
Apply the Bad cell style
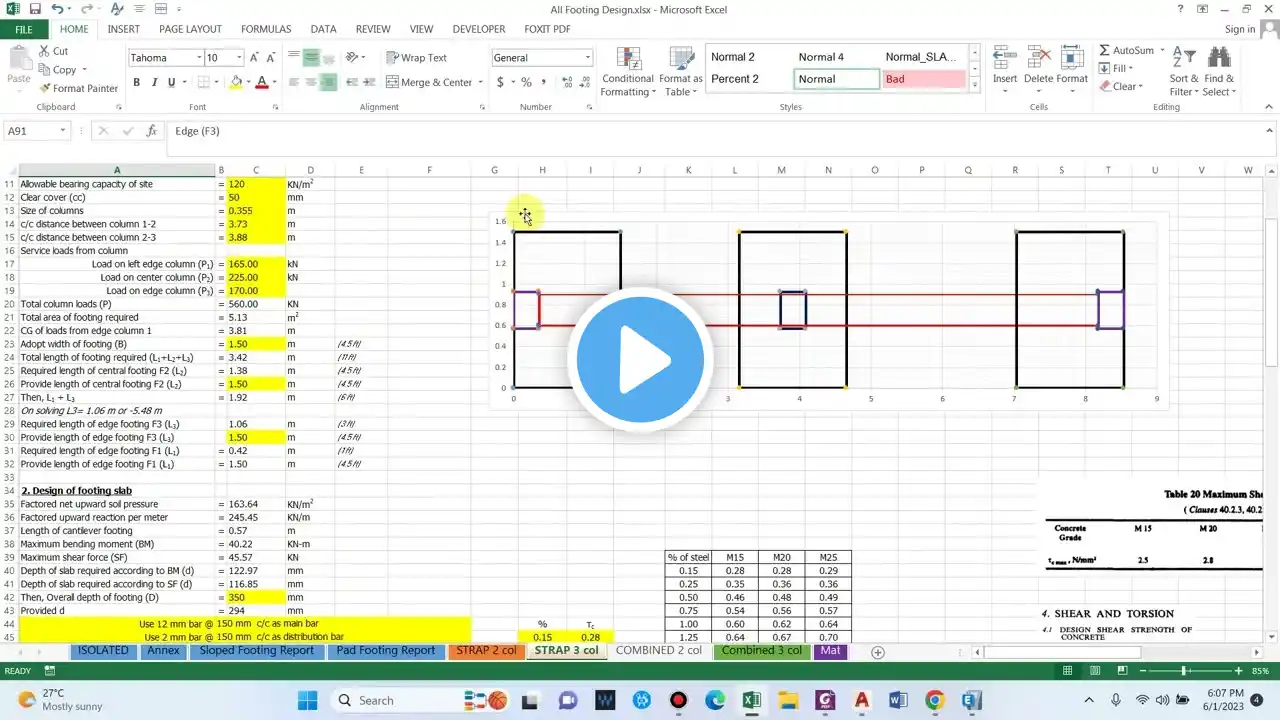pos(924,79)
